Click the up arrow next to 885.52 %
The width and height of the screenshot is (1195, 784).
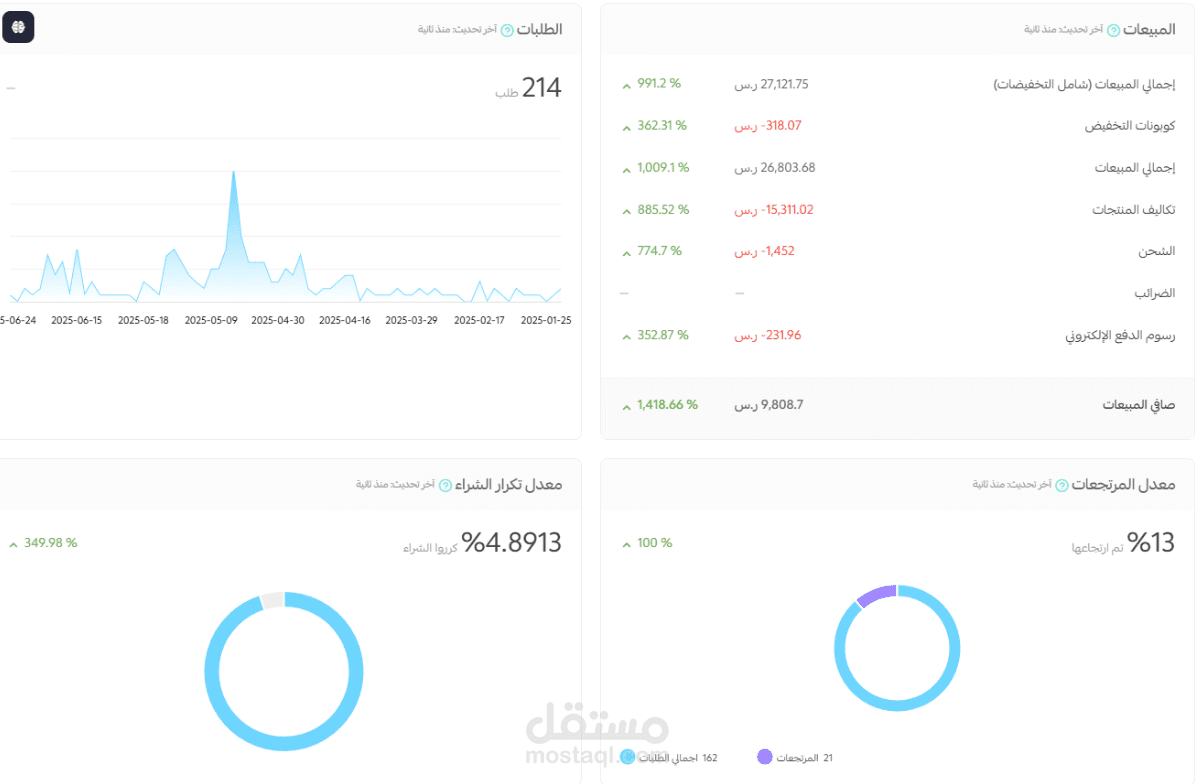point(626,212)
